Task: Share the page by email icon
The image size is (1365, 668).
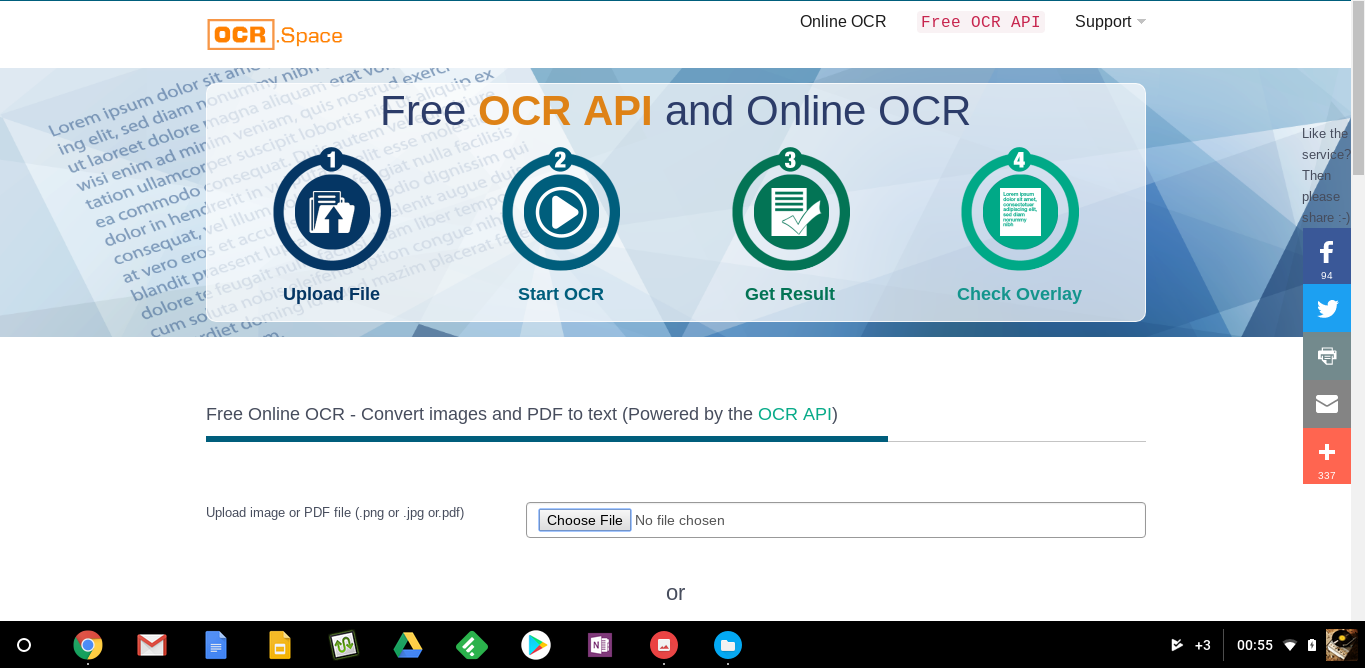Action: click(x=1327, y=404)
